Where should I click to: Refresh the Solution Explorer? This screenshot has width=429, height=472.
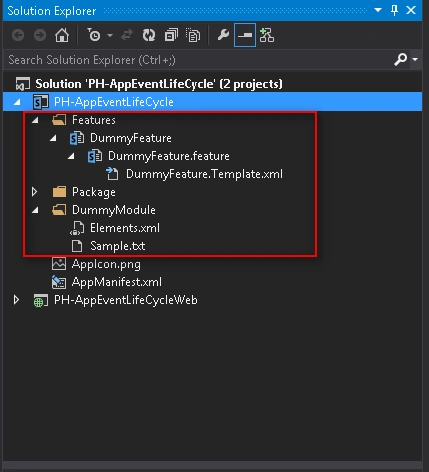149,35
